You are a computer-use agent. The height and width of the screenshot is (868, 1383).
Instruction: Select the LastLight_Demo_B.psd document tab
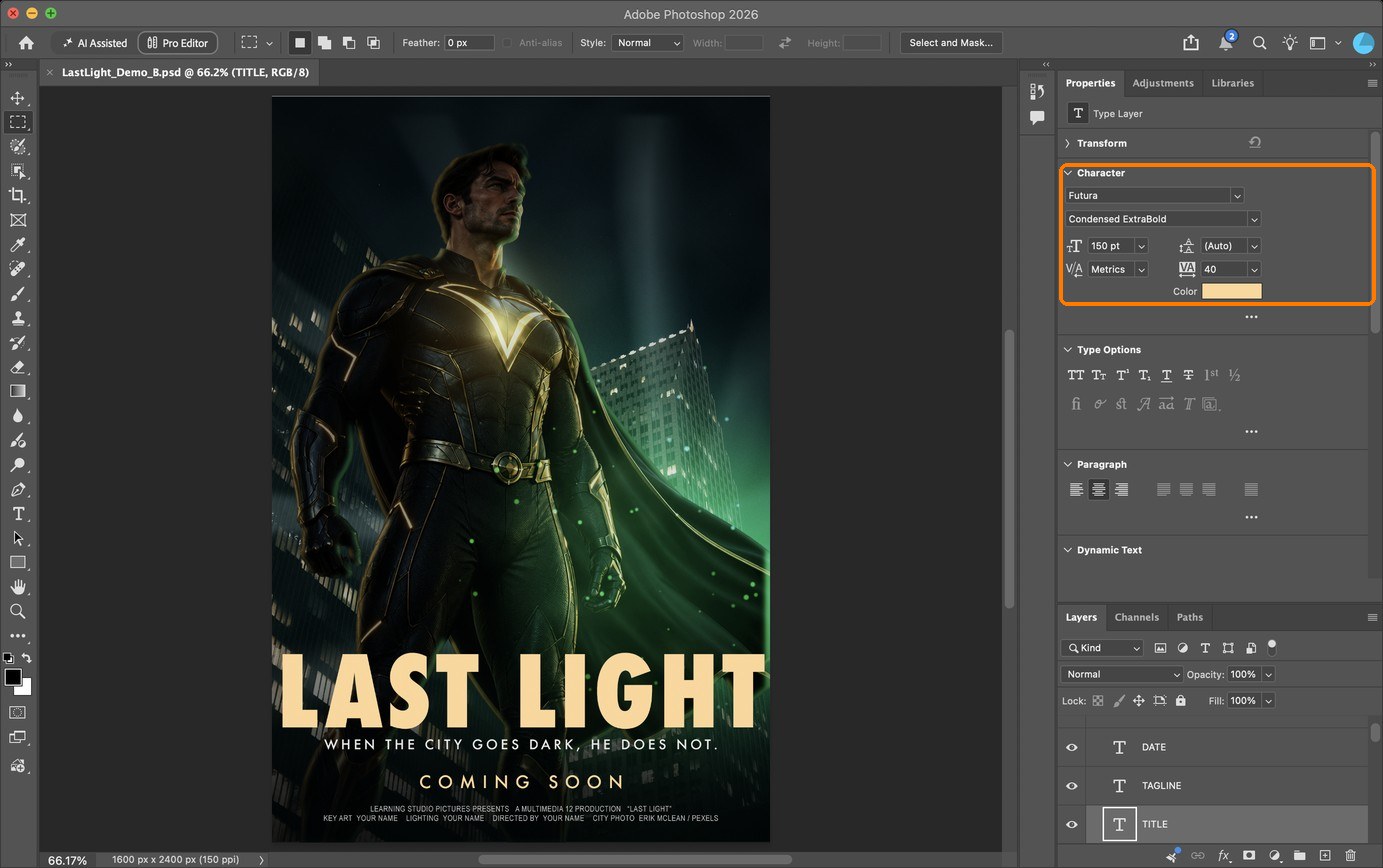185,72
